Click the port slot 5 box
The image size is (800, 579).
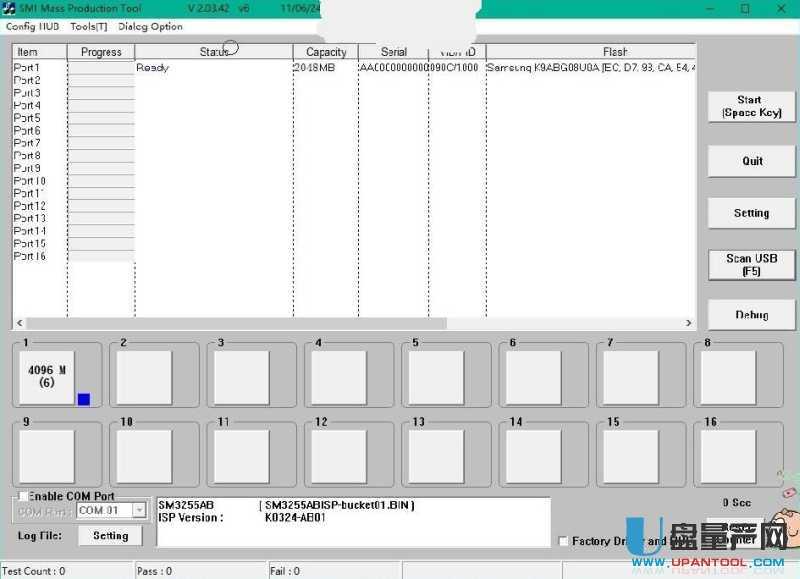436,377
